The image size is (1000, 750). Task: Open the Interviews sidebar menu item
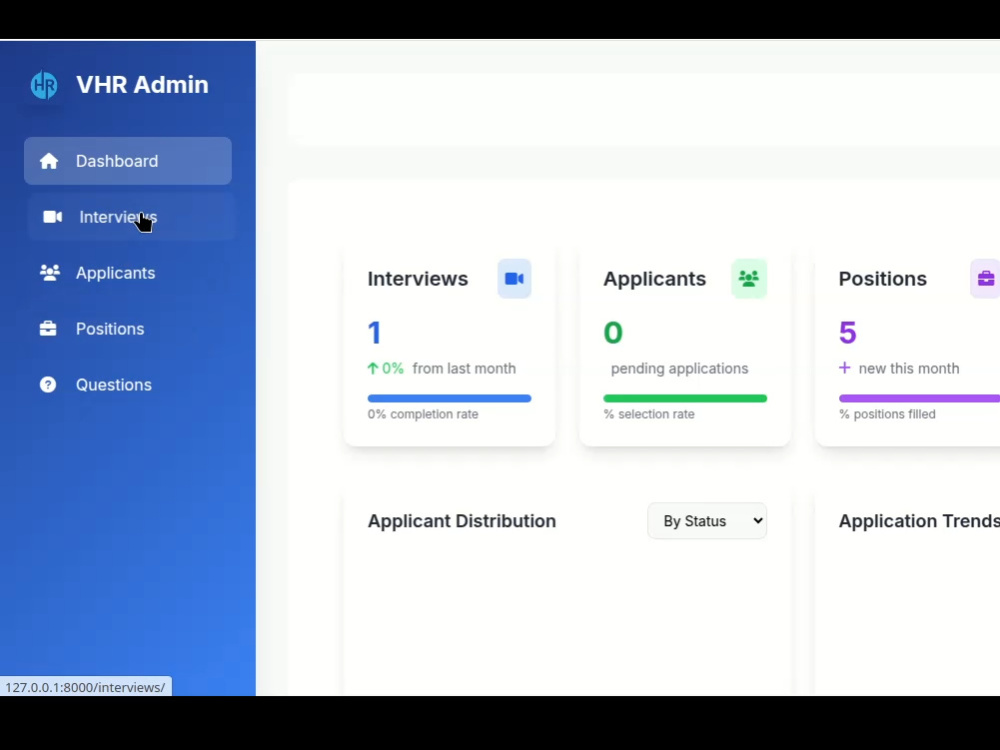point(131,217)
